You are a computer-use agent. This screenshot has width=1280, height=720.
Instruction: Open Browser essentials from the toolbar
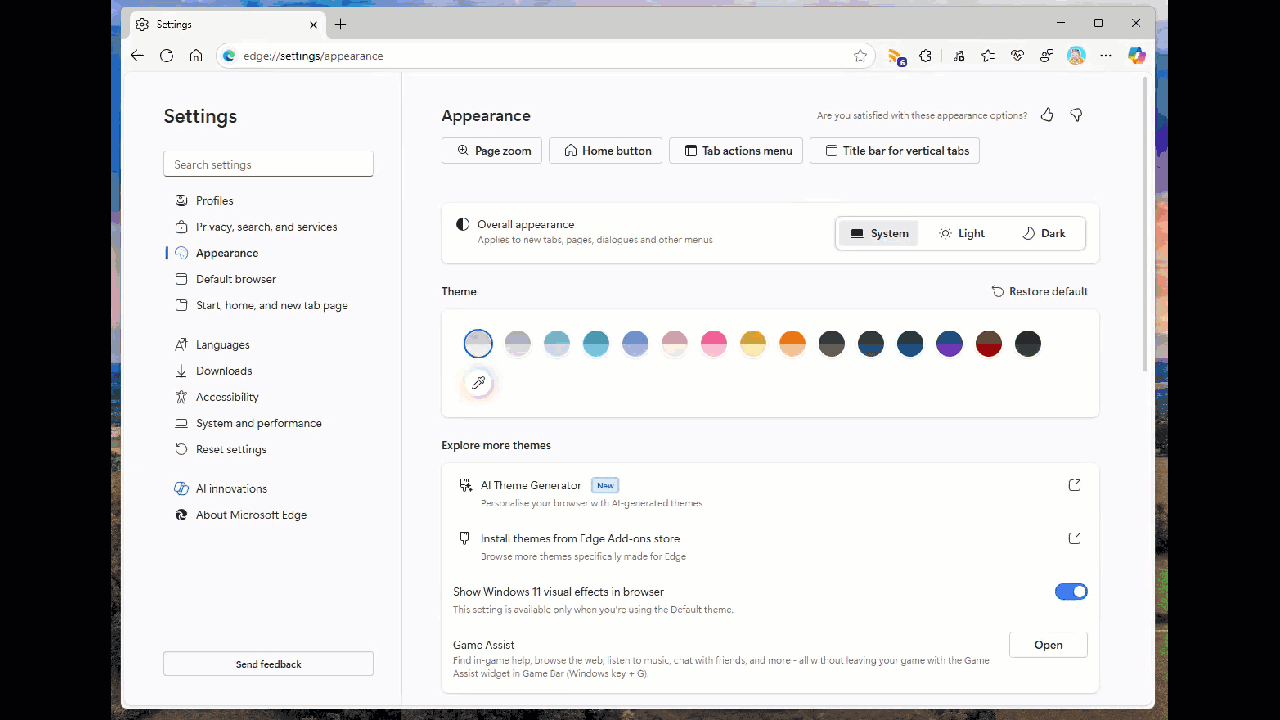click(1017, 56)
